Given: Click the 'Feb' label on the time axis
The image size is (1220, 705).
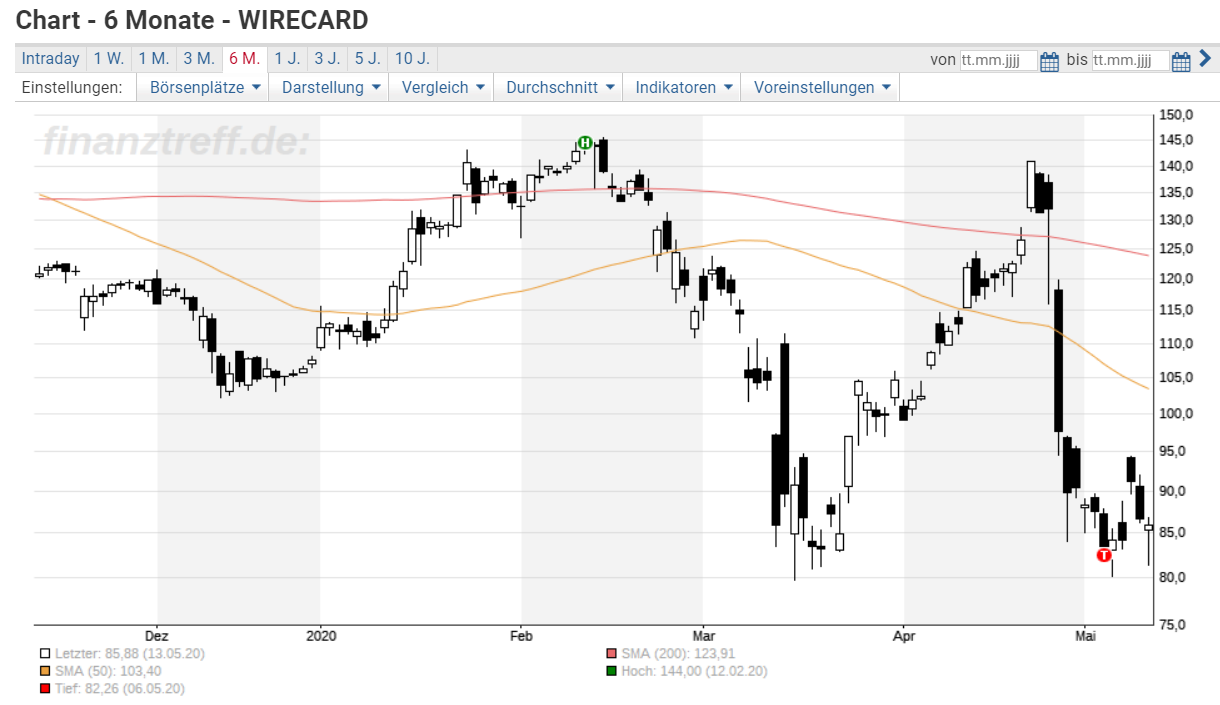Looking at the screenshot, I should tap(521, 635).
